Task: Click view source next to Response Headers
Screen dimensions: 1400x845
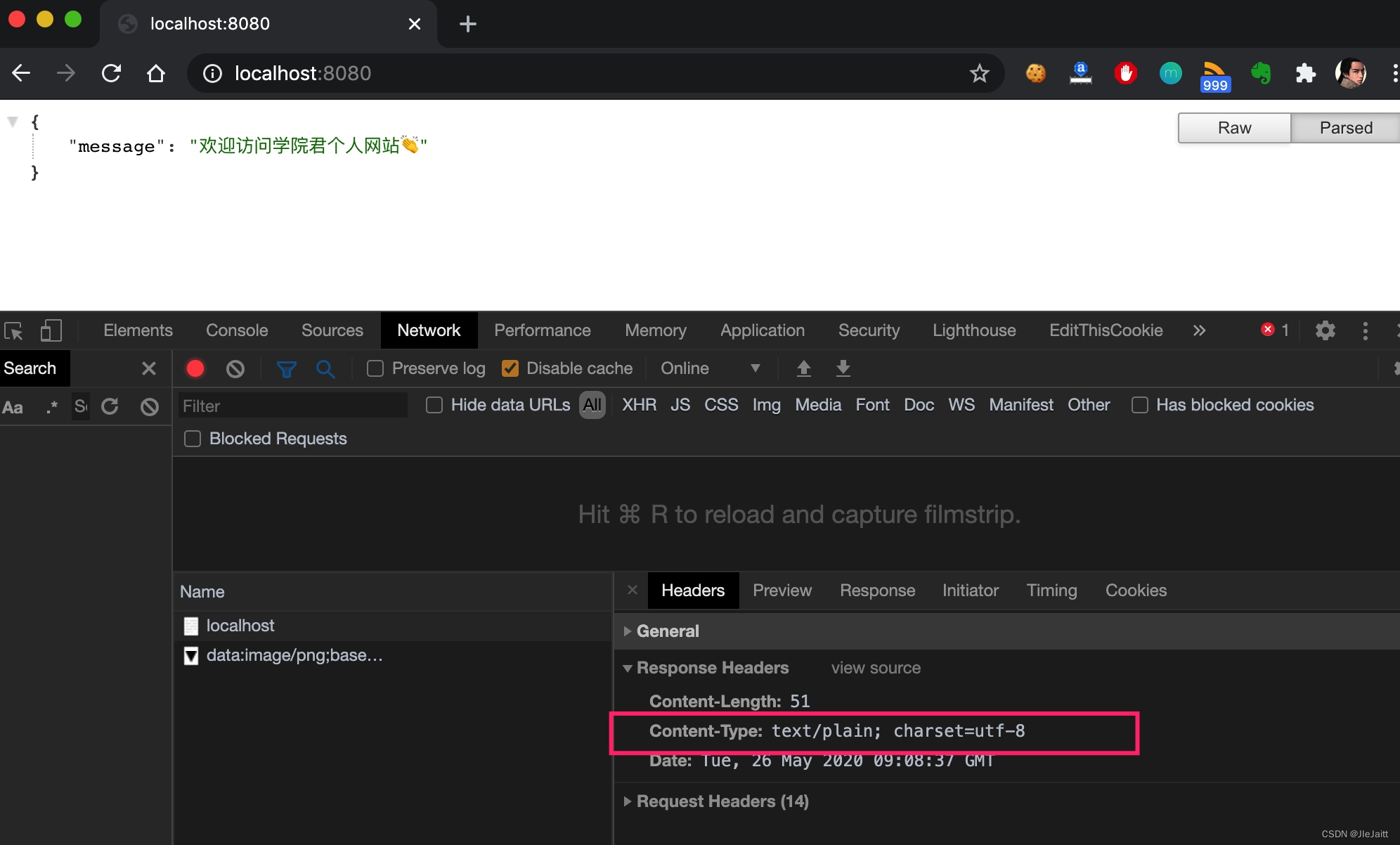Action: (x=874, y=668)
